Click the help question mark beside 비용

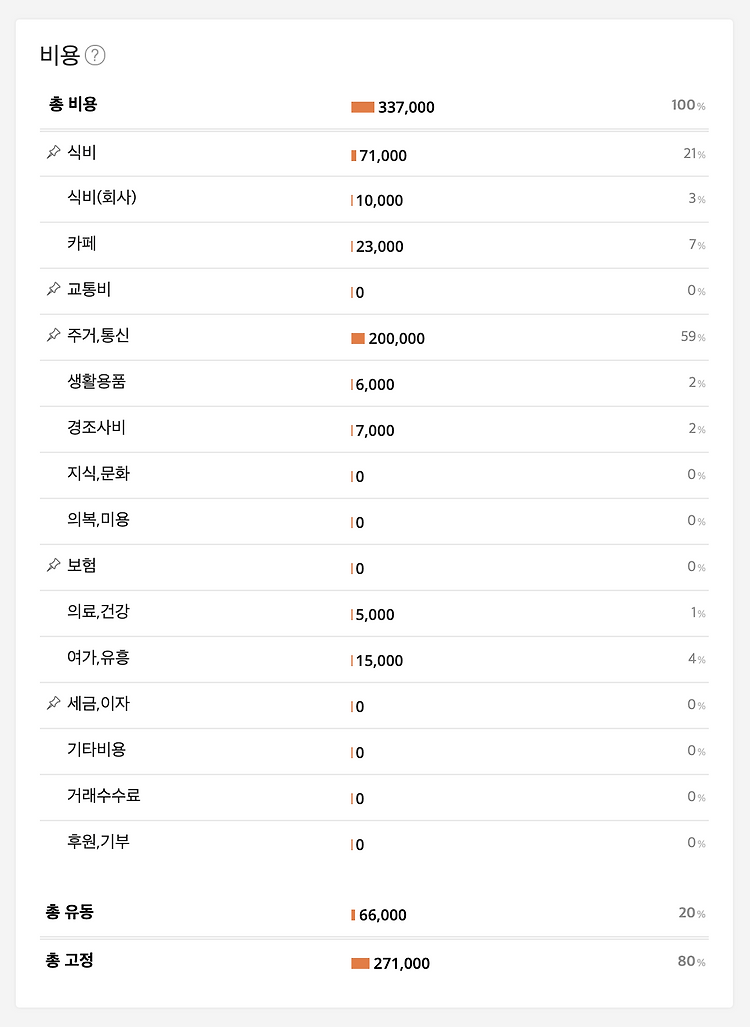(95, 55)
